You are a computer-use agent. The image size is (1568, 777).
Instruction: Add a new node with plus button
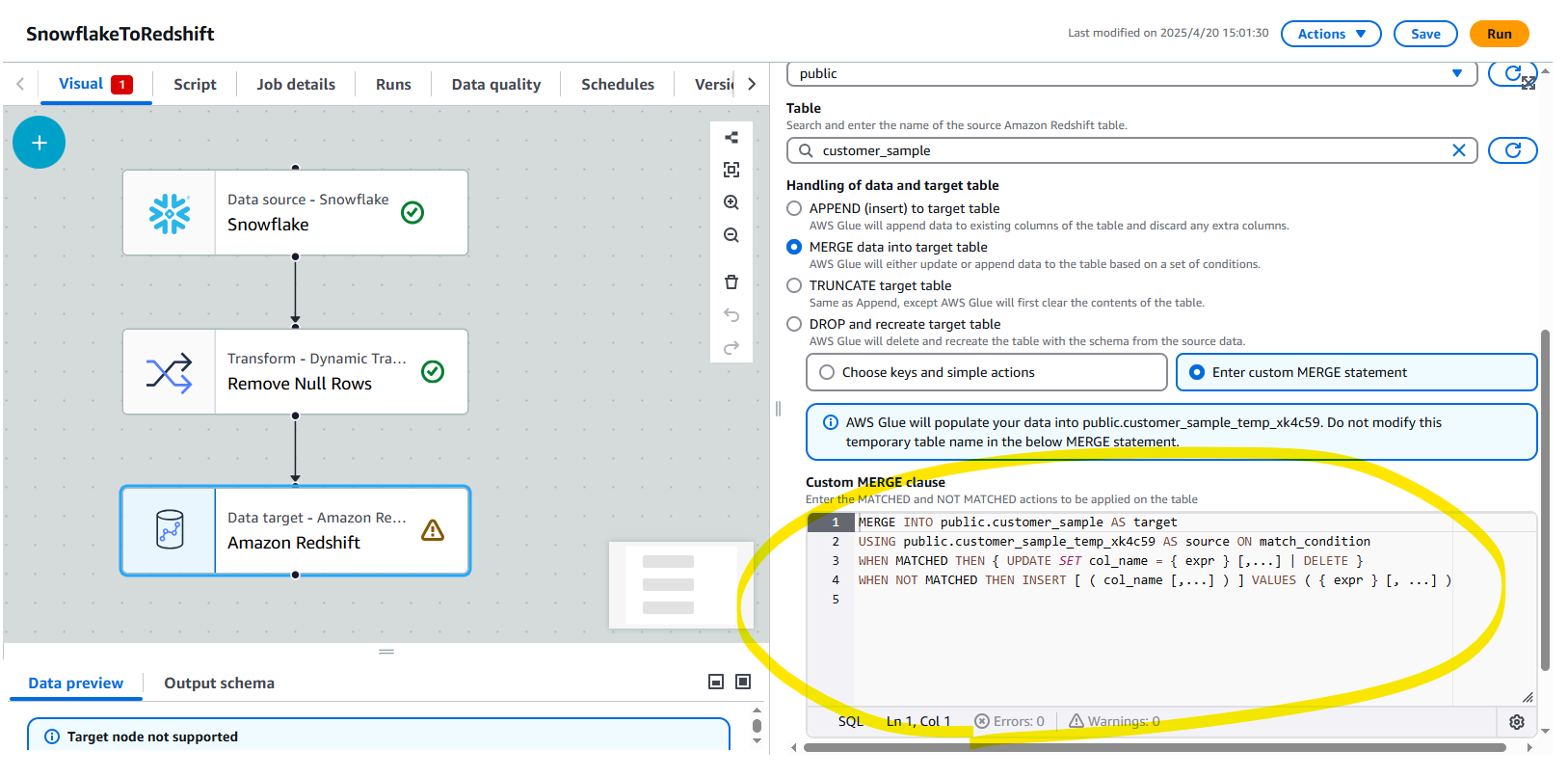click(x=39, y=143)
